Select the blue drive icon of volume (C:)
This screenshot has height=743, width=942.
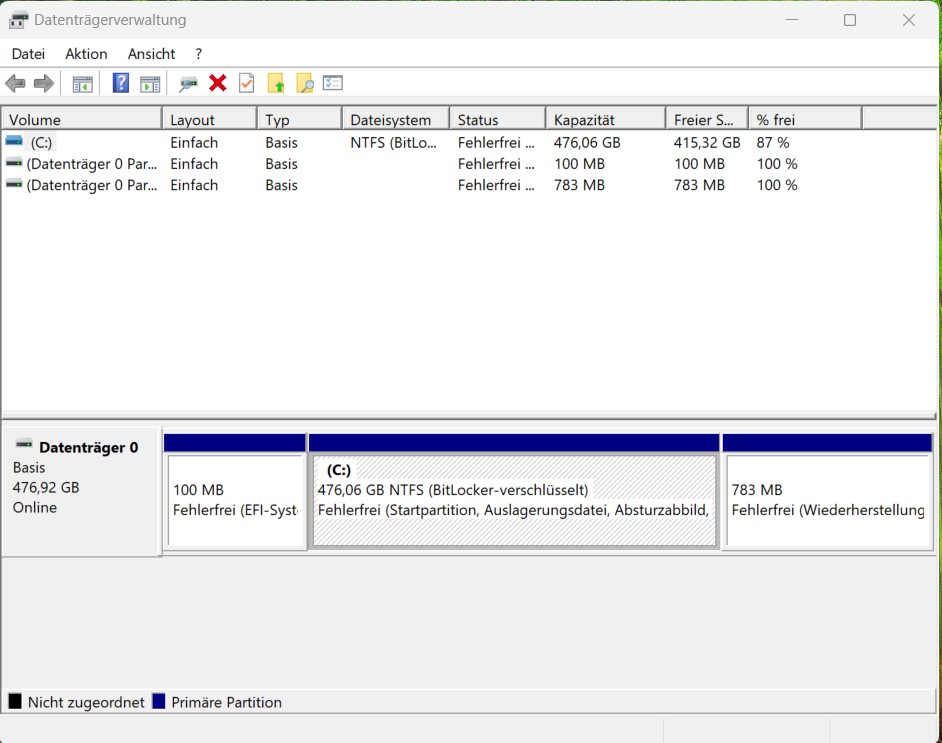pyautogui.click(x=14, y=141)
